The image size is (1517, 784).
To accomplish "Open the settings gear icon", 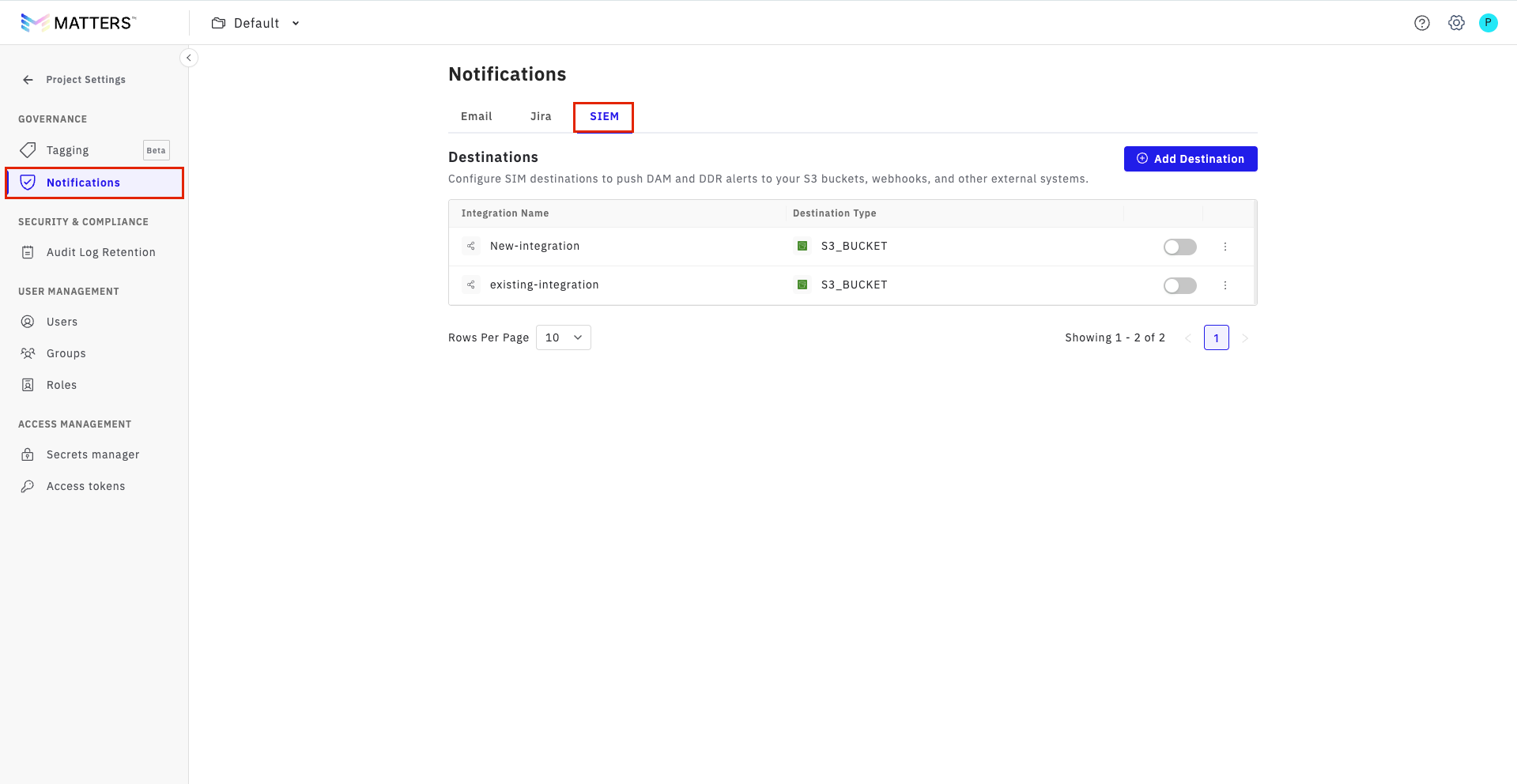I will coord(1456,23).
